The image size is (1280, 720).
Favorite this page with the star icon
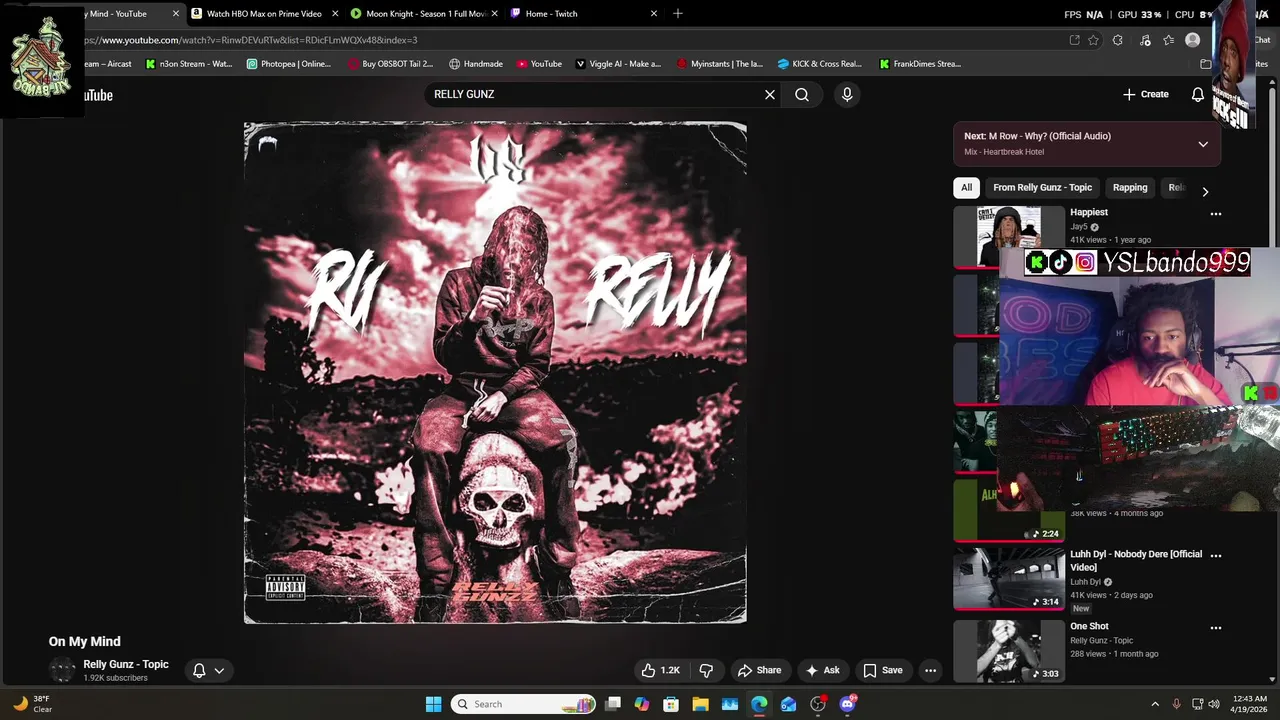(1093, 40)
